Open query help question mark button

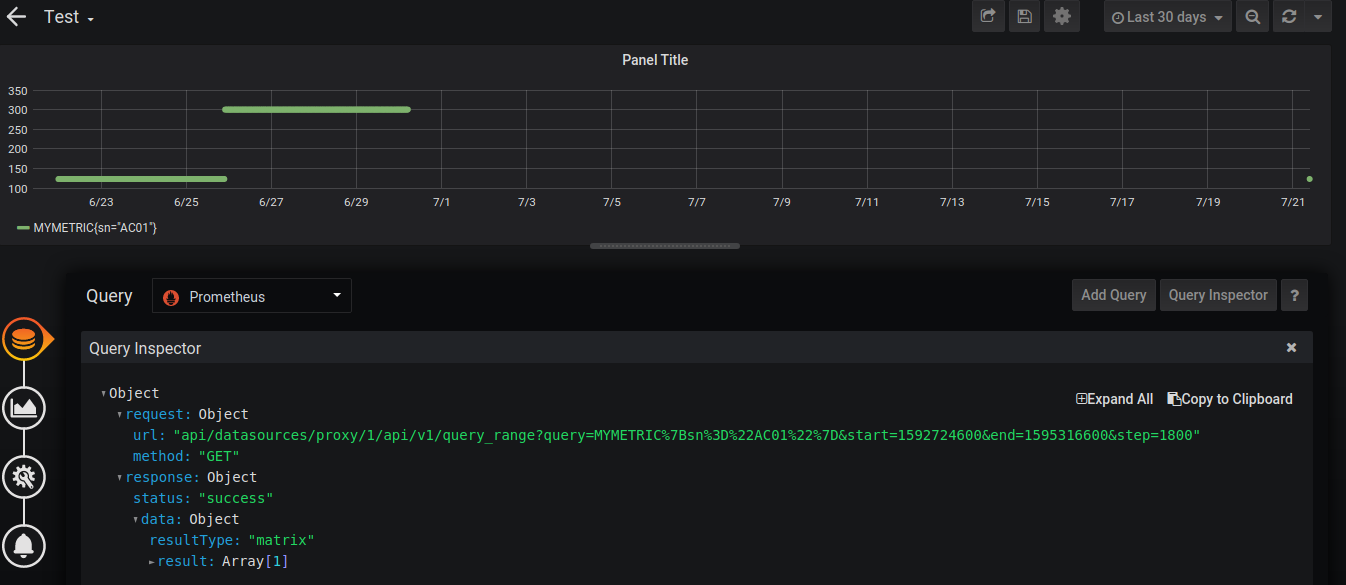1294,295
